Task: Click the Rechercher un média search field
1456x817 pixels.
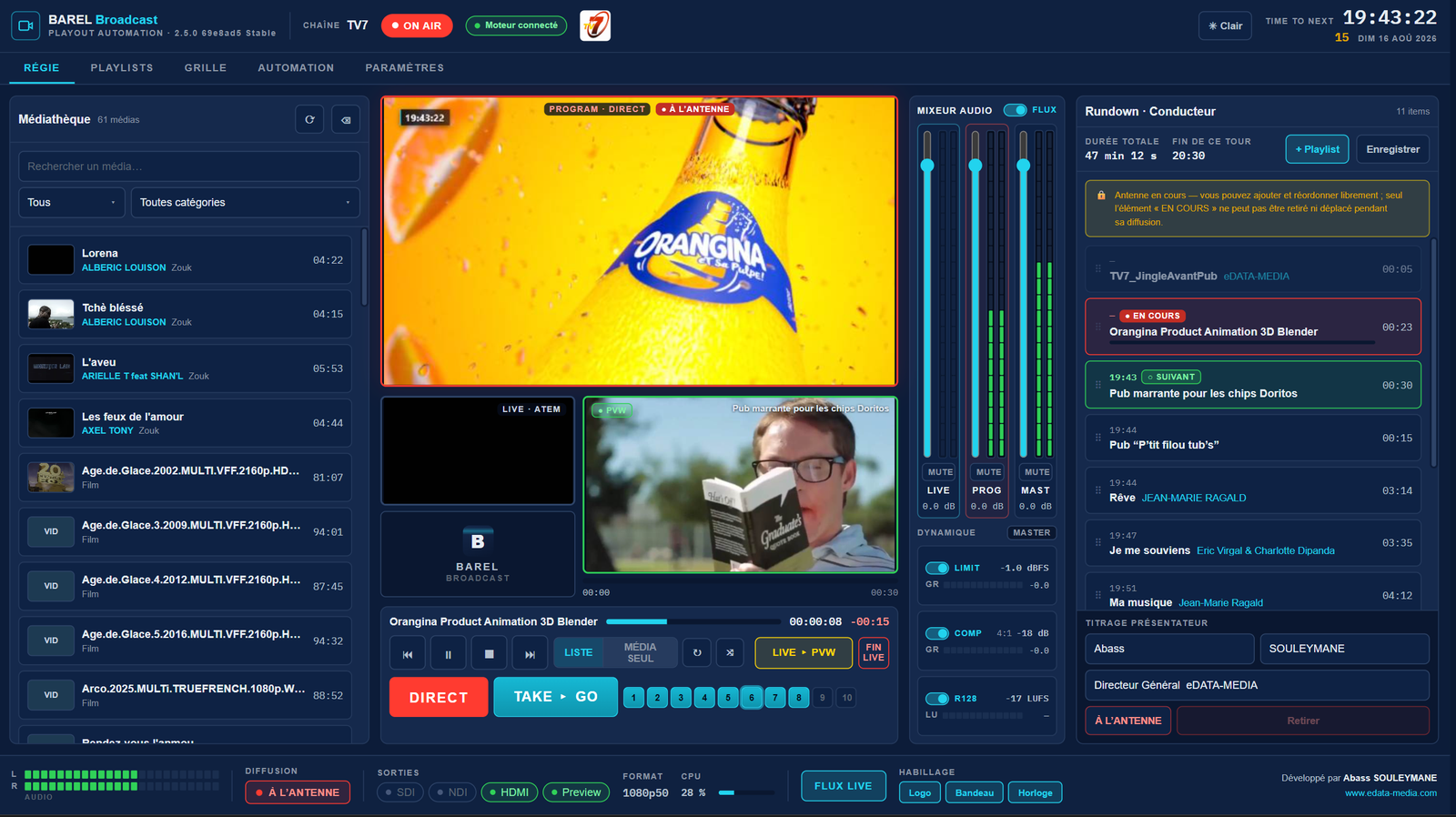Action: (x=189, y=166)
